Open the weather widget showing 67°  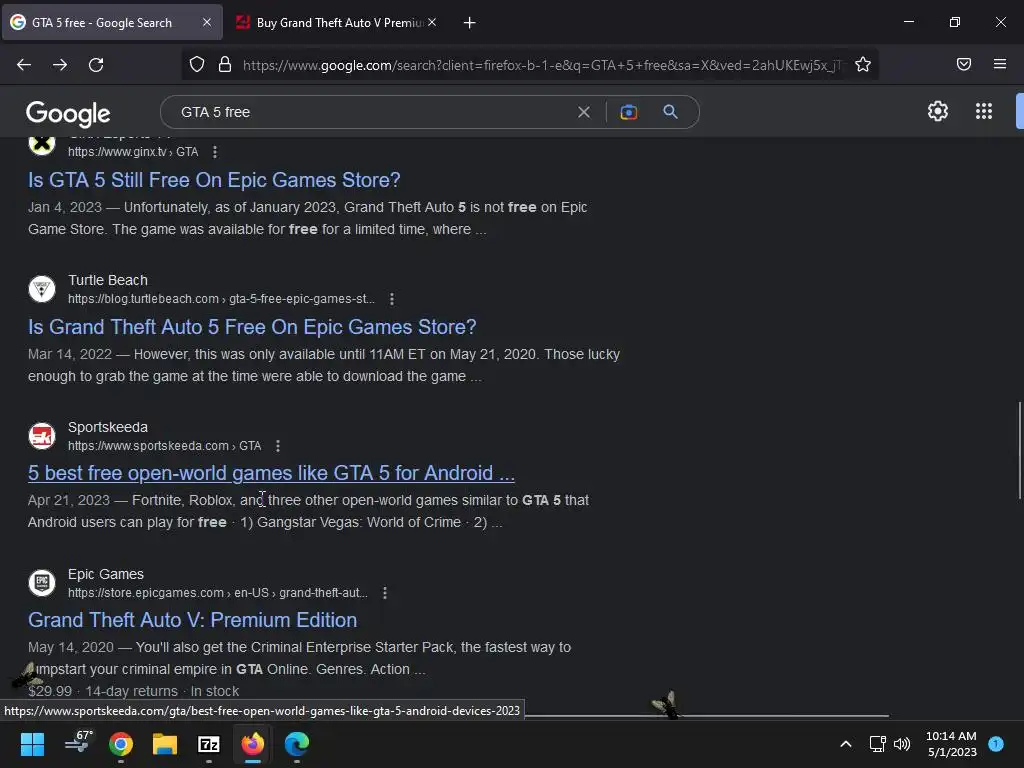point(78,743)
